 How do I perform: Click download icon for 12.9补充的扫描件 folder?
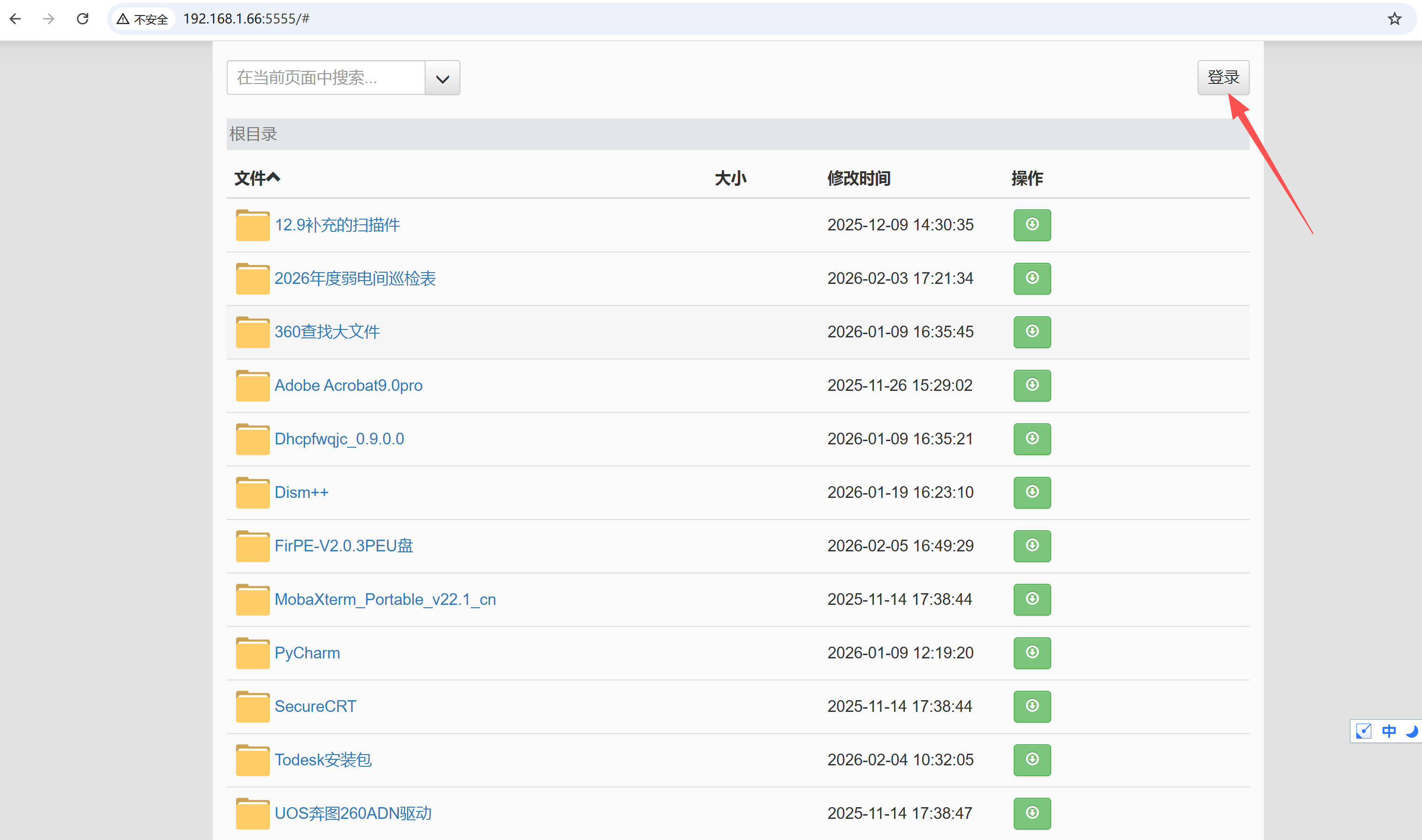[1032, 225]
